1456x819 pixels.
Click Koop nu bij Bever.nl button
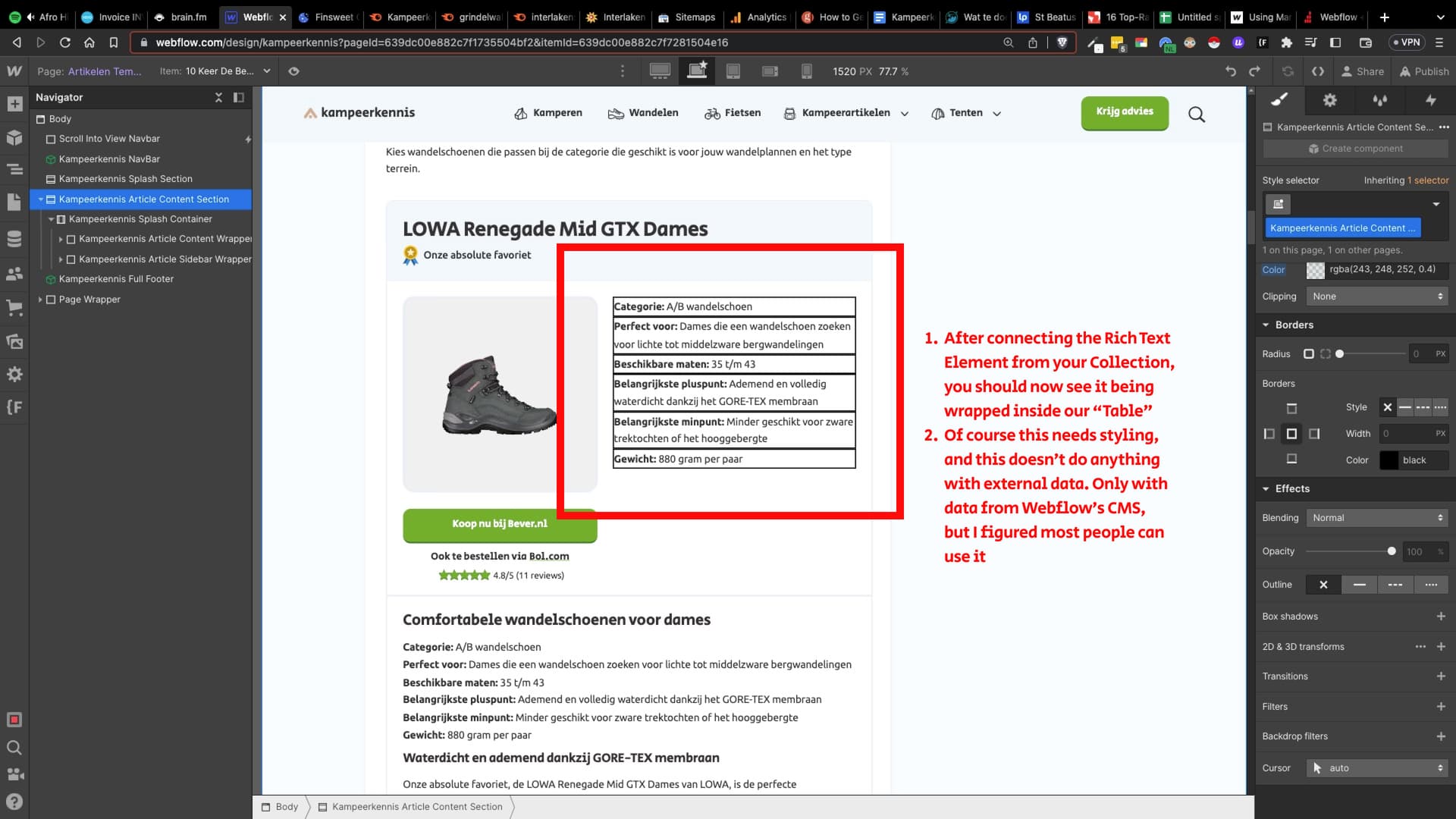click(x=500, y=525)
